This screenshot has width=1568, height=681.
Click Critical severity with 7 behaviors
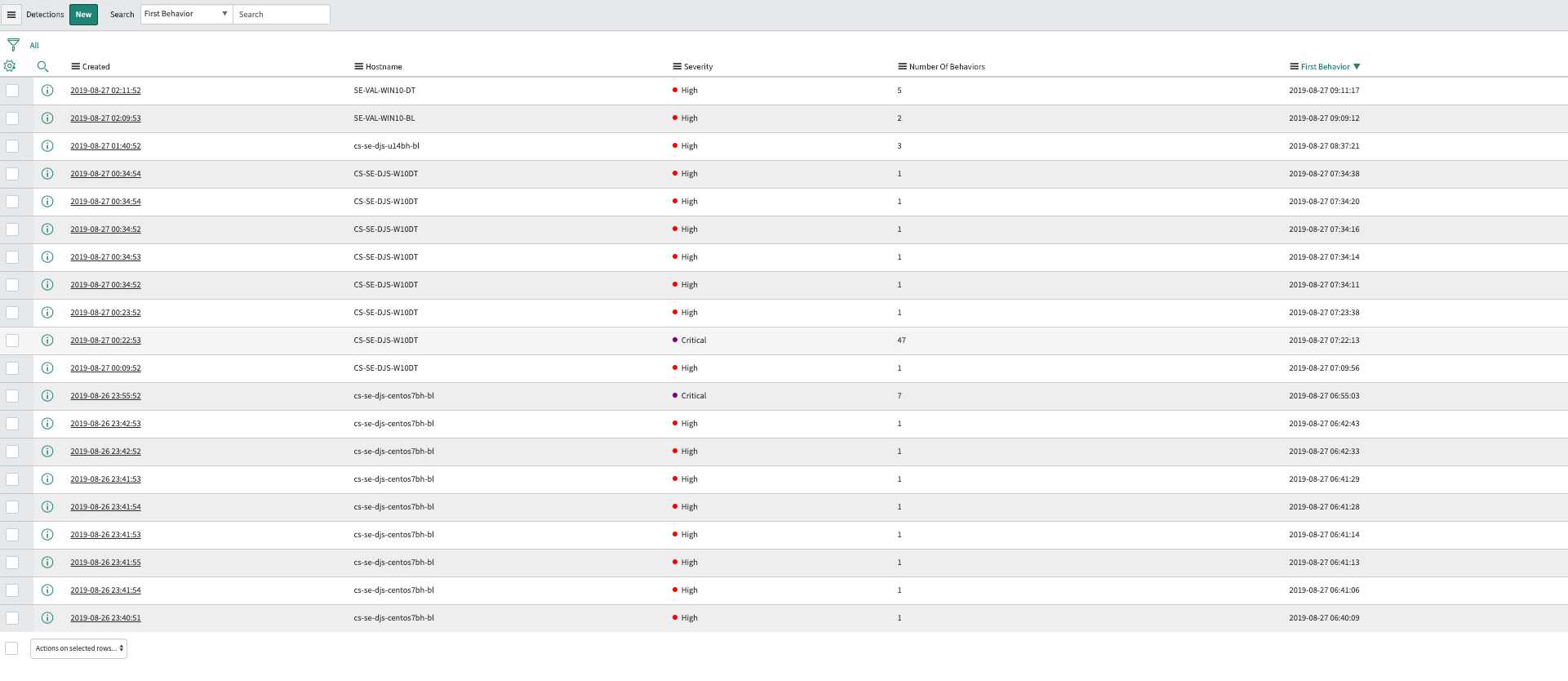point(694,396)
